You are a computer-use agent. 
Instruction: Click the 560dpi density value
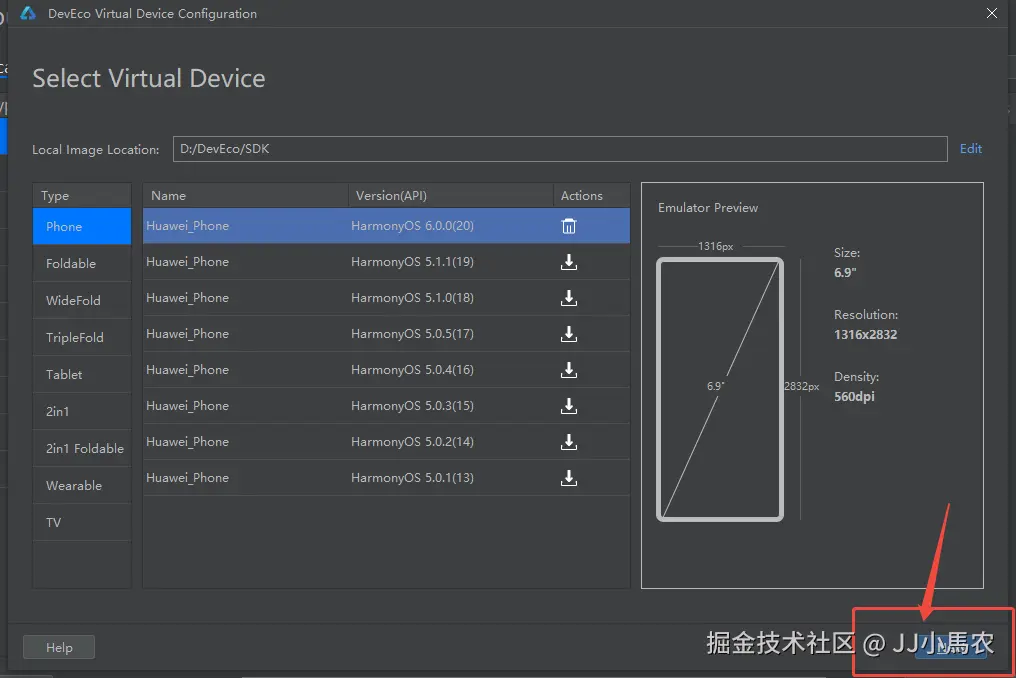854,396
